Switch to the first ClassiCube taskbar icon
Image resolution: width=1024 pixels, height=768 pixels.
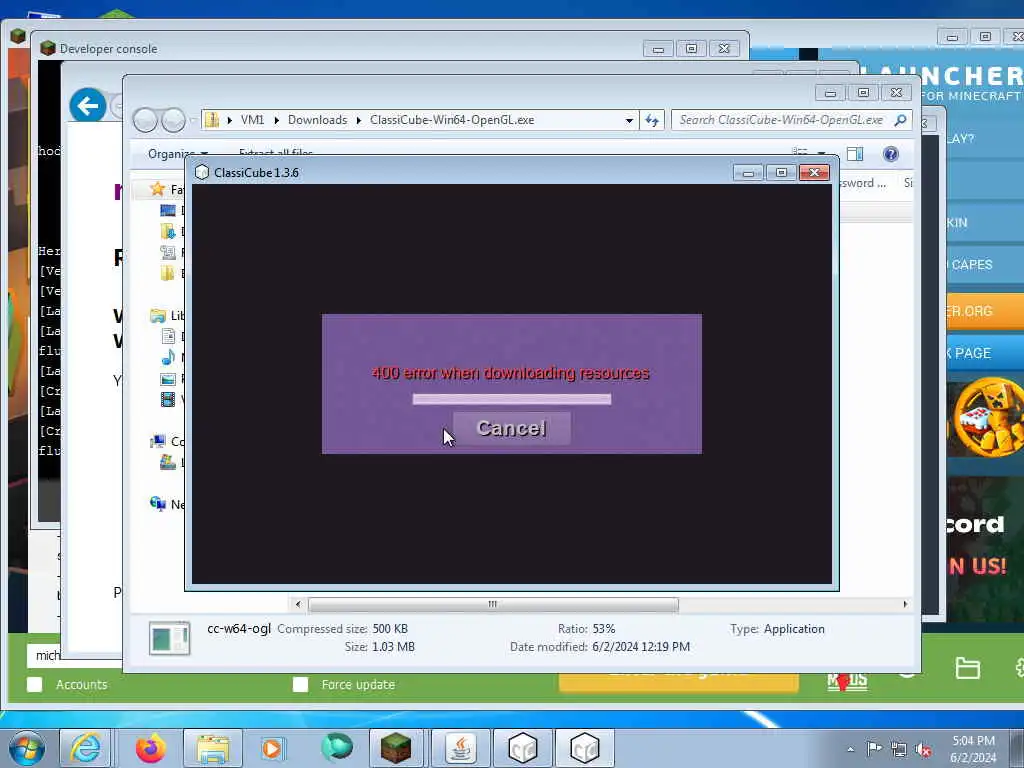click(522, 748)
